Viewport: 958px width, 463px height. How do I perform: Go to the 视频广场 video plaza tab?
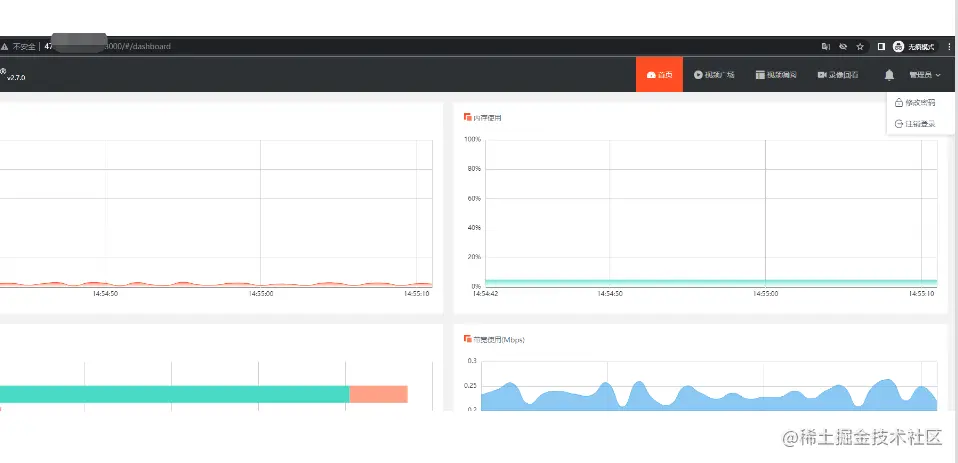pyautogui.click(x=714, y=75)
